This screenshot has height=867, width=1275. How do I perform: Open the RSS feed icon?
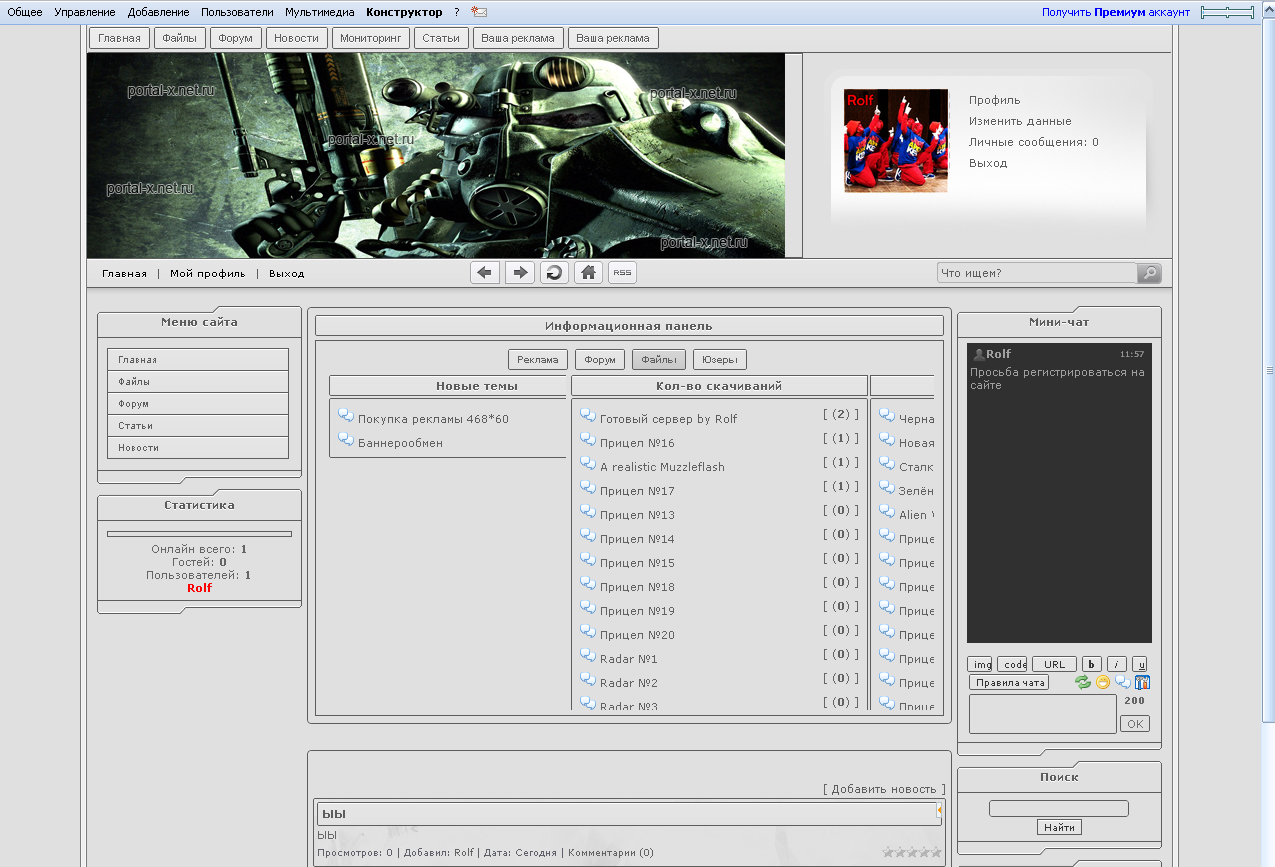click(622, 273)
